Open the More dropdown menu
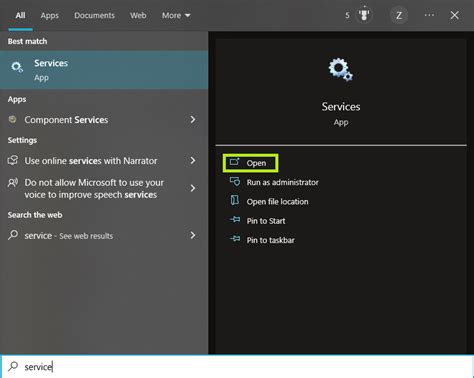This screenshot has height=378, width=474. [x=176, y=15]
